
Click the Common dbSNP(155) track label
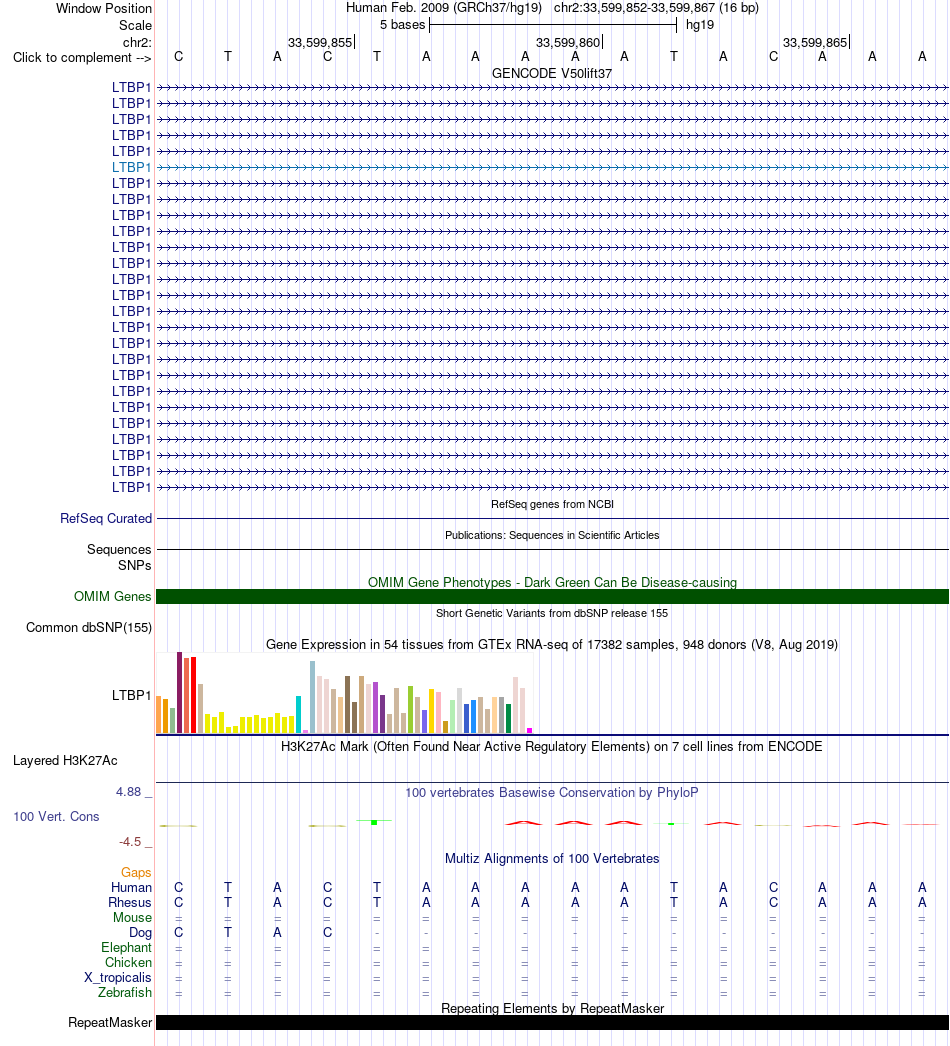pyautogui.click(x=89, y=628)
